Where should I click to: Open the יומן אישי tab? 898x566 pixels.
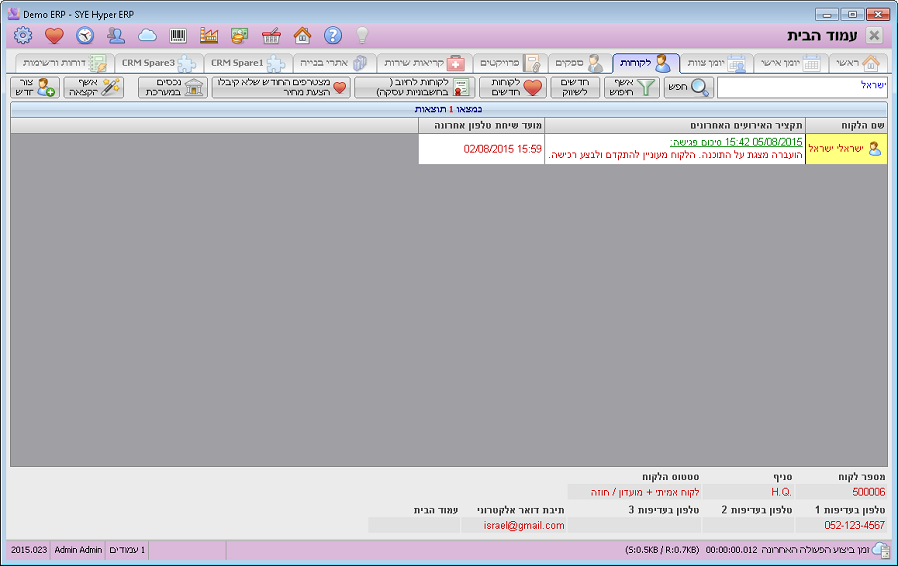791,63
